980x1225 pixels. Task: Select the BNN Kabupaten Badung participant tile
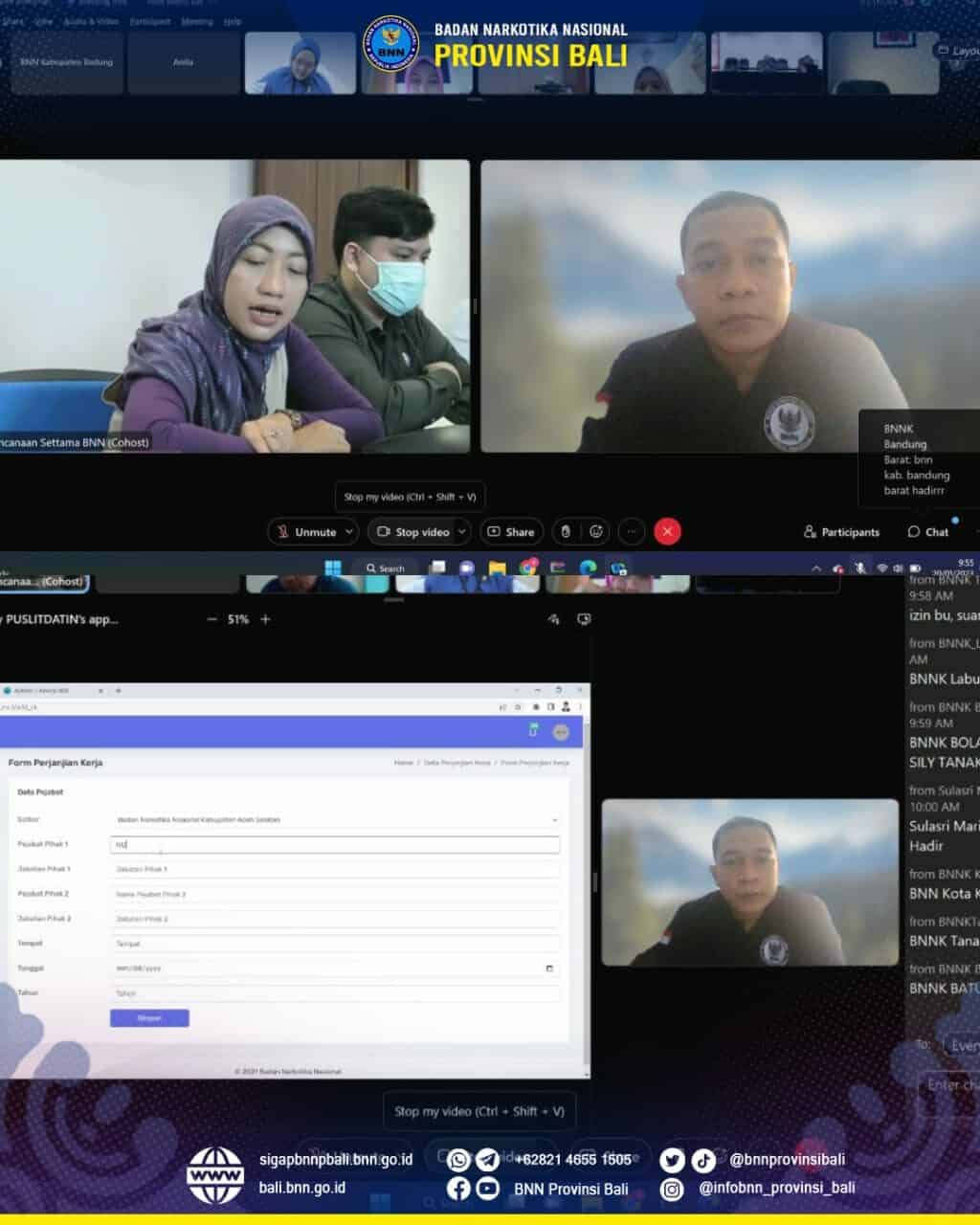point(67,63)
